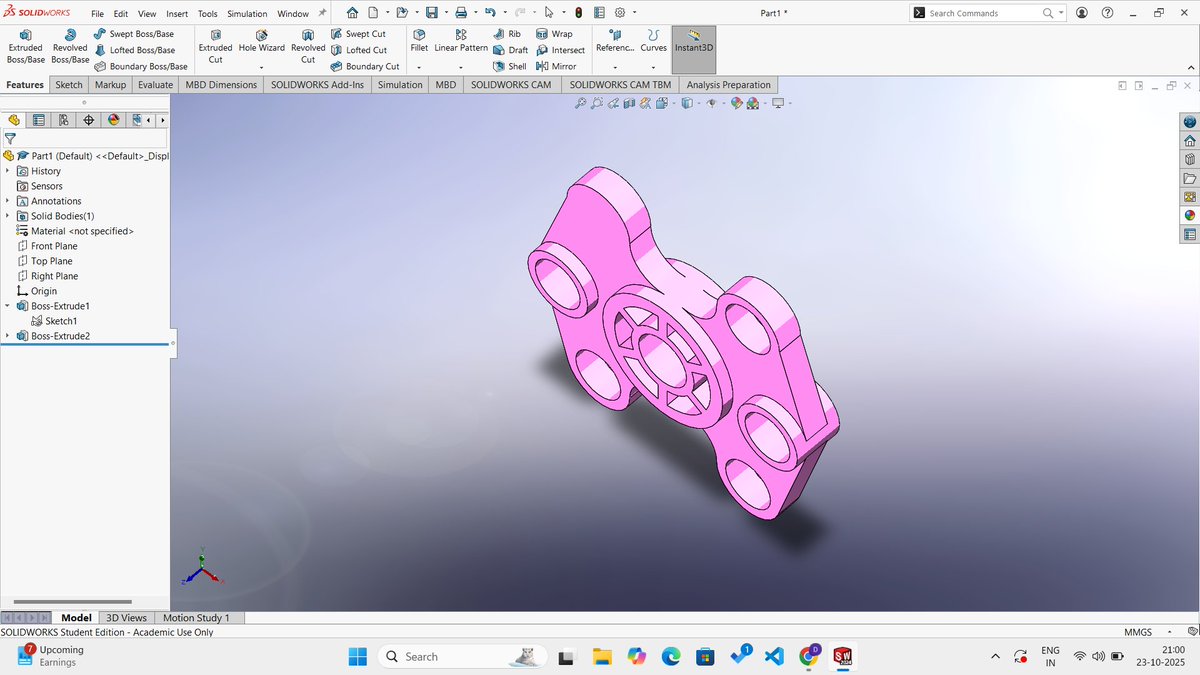
Task: Switch to the Evaluate tab
Action: click(x=156, y=85)
